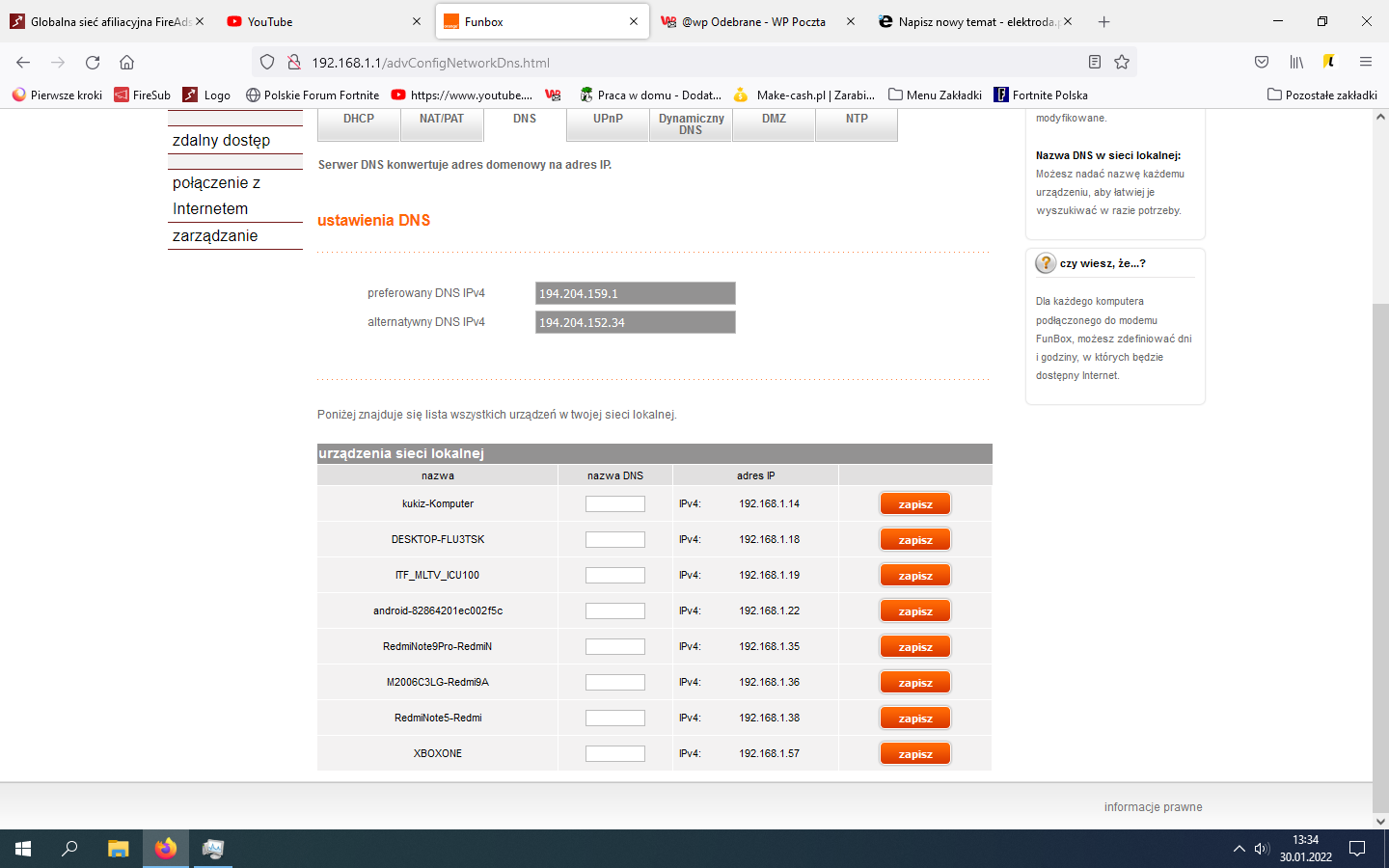Save DNS name for RedmiNote5-Redmi
Viewport: 1389px width, 868px height.
pyautogui.click(x=915, y=719)
